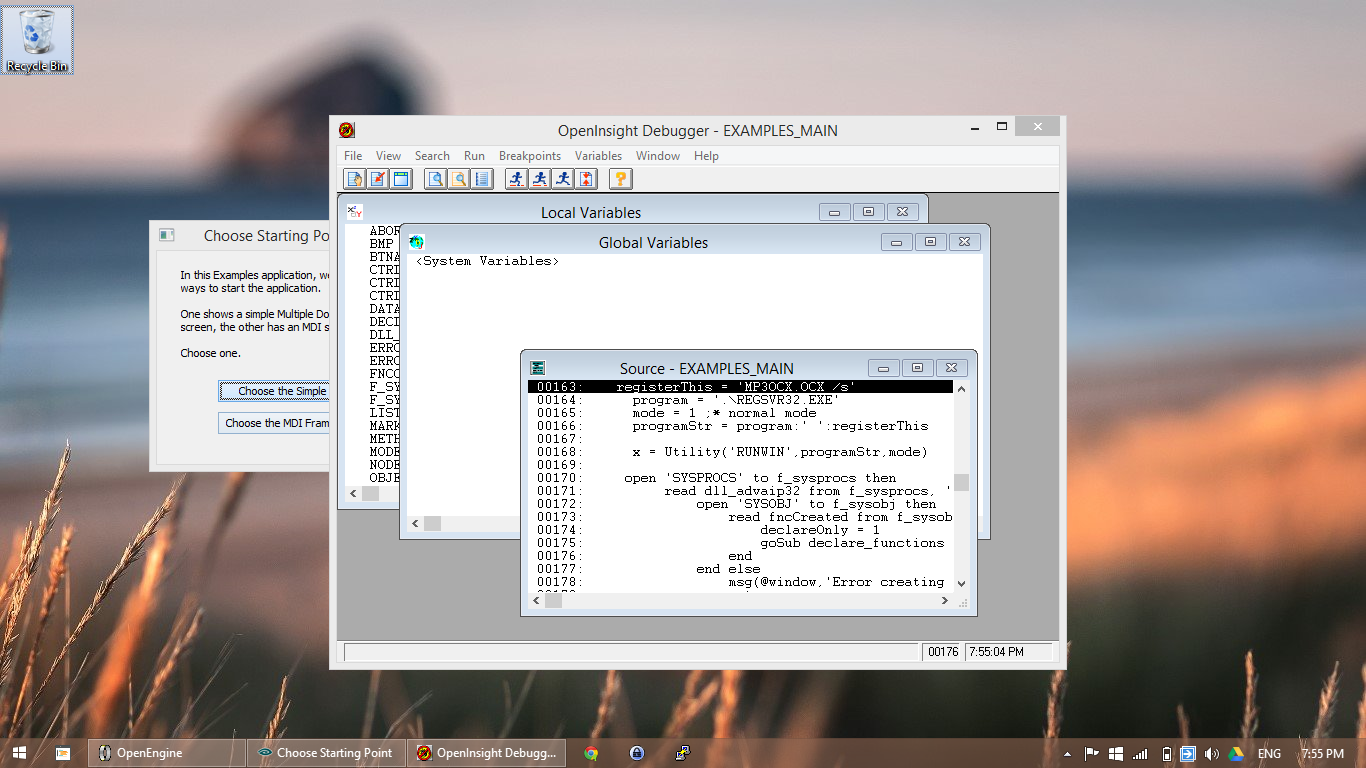
Task: Click the first running-man icon in the toolbar
Action: (x=516, y=179)
